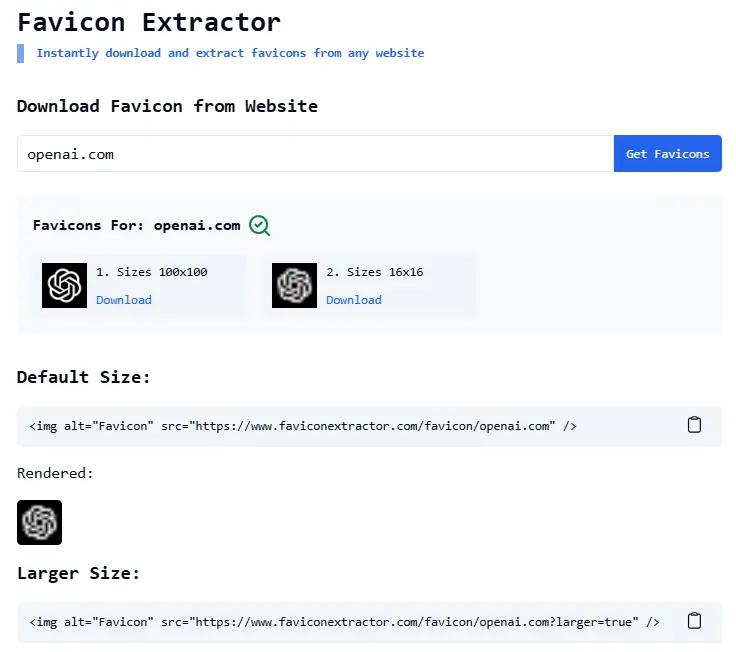Select the 100x100 OpenAI favicon thumbnail
Viewport: 736px width, 652px height.
pos(65,285)
